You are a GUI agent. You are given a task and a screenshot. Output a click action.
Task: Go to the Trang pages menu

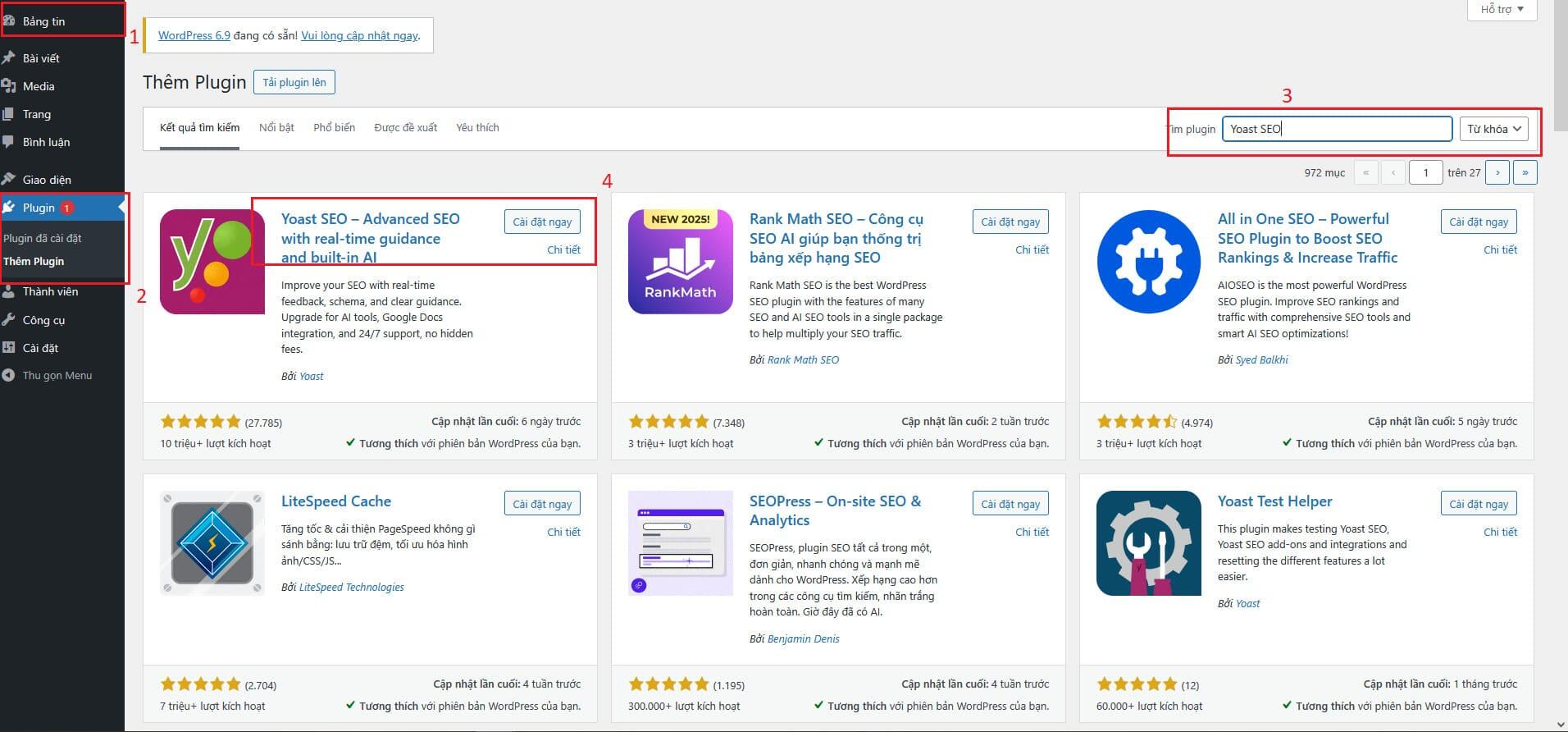pyautogui.click(x=62, y=114)
